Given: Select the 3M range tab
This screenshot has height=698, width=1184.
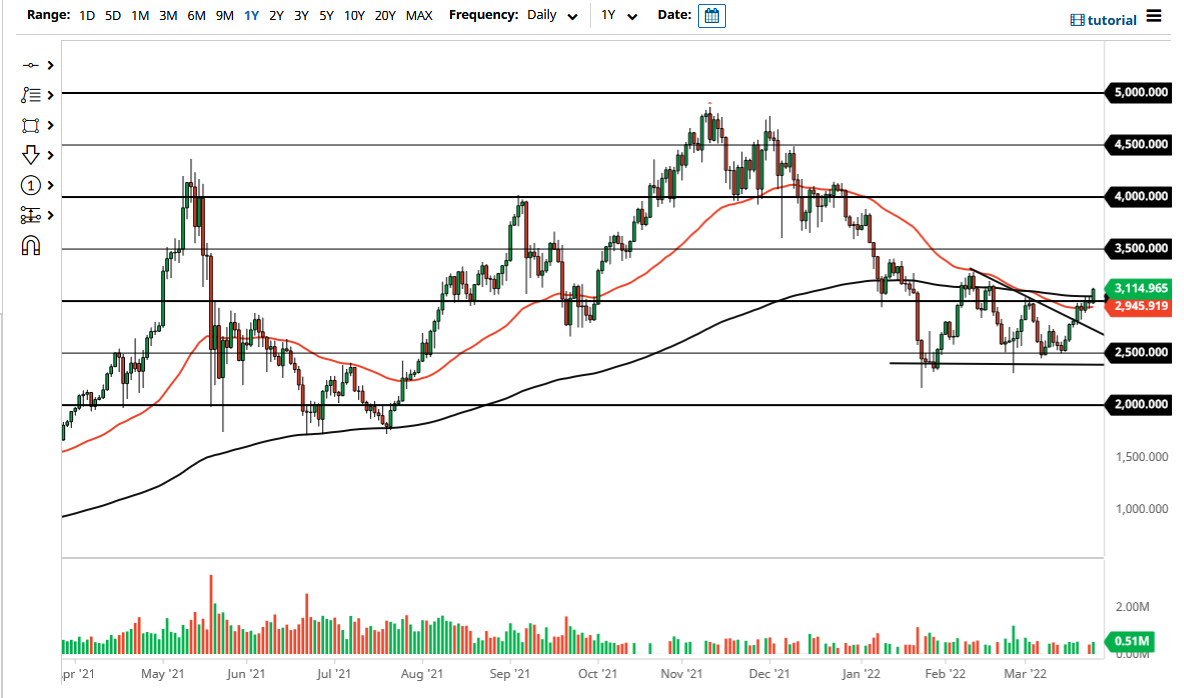Looking at the screenshot, I should 167,16.
